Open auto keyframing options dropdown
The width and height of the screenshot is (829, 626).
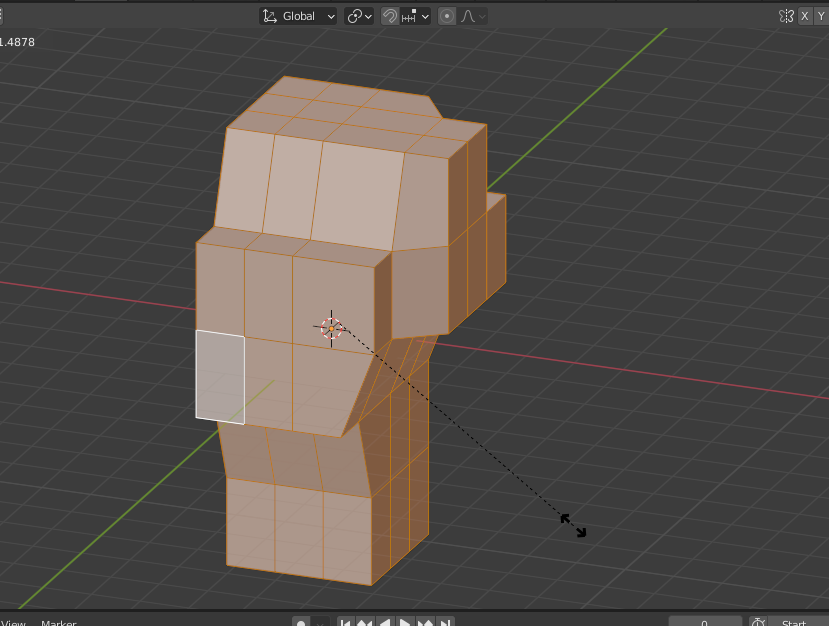[x=320, y=623]
